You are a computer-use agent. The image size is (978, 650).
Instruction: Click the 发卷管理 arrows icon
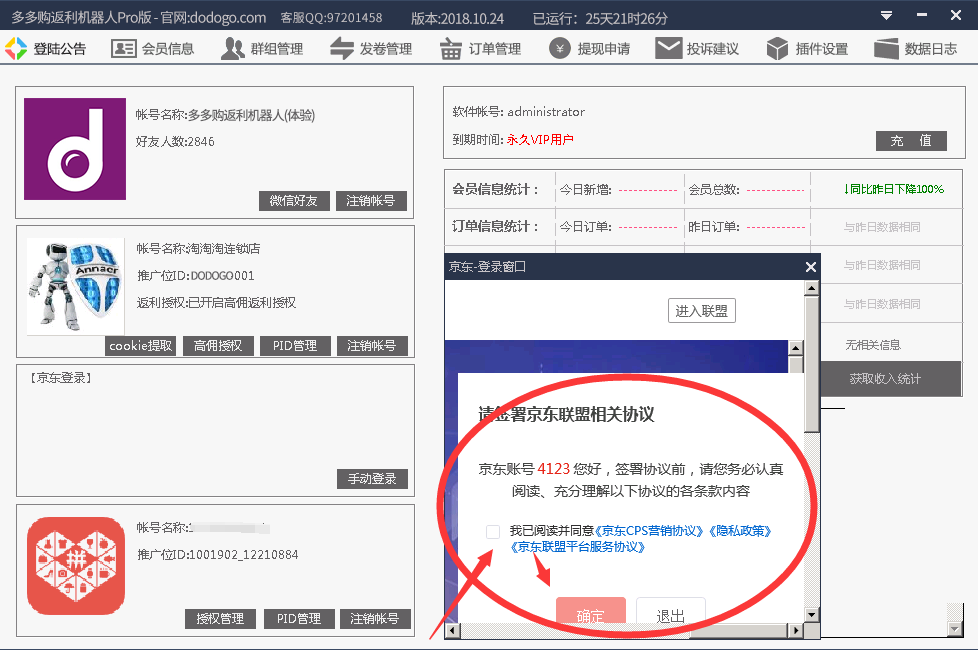click(x=342, y=49)
